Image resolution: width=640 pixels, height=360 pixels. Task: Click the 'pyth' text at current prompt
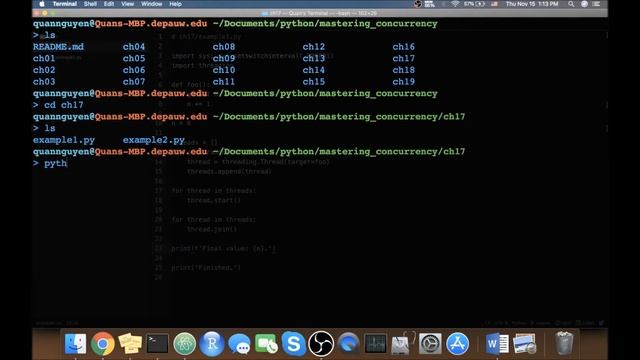(56, 163)
